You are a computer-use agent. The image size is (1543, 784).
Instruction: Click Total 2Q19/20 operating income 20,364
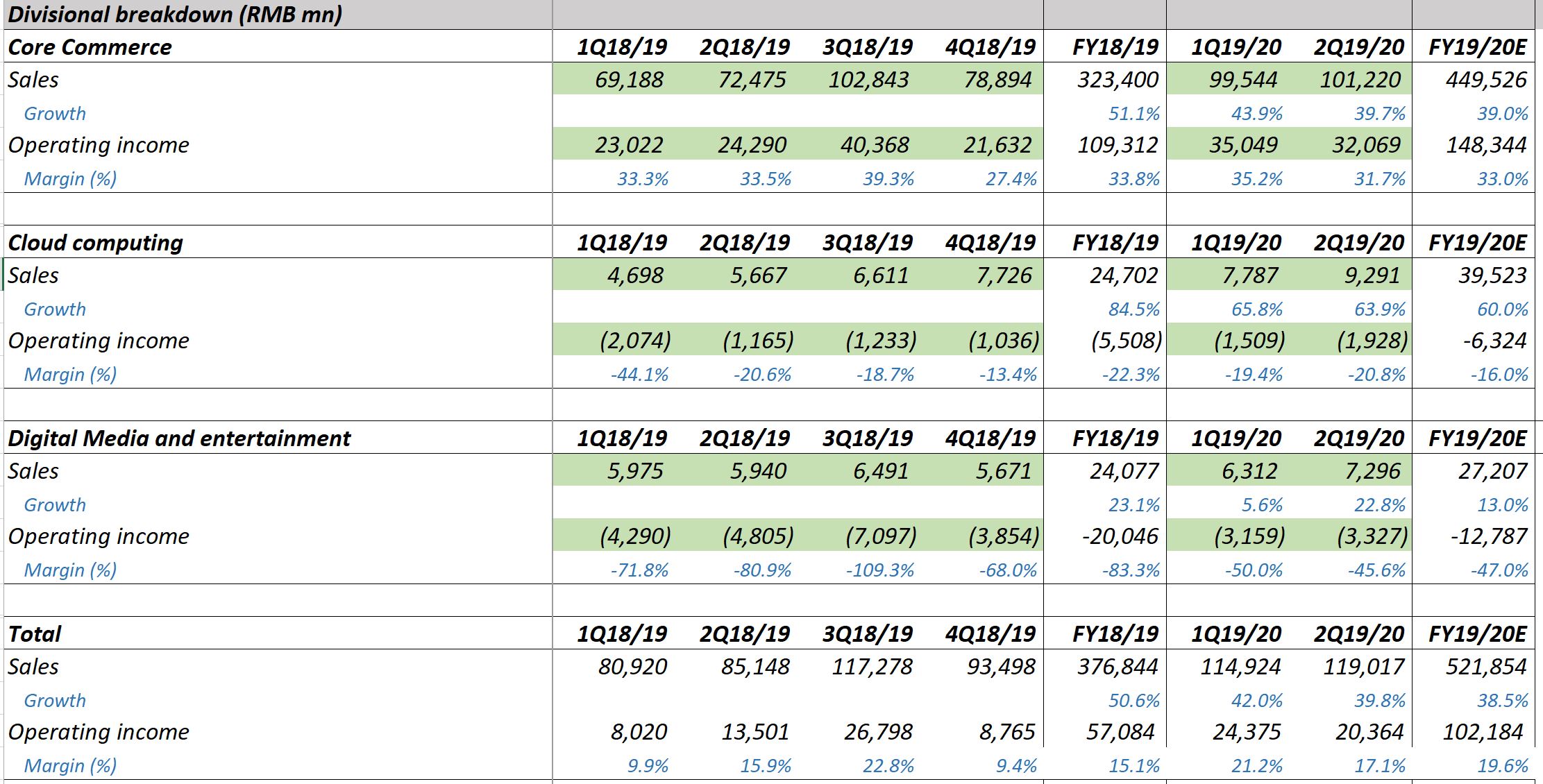click(x=1369, y=732)
